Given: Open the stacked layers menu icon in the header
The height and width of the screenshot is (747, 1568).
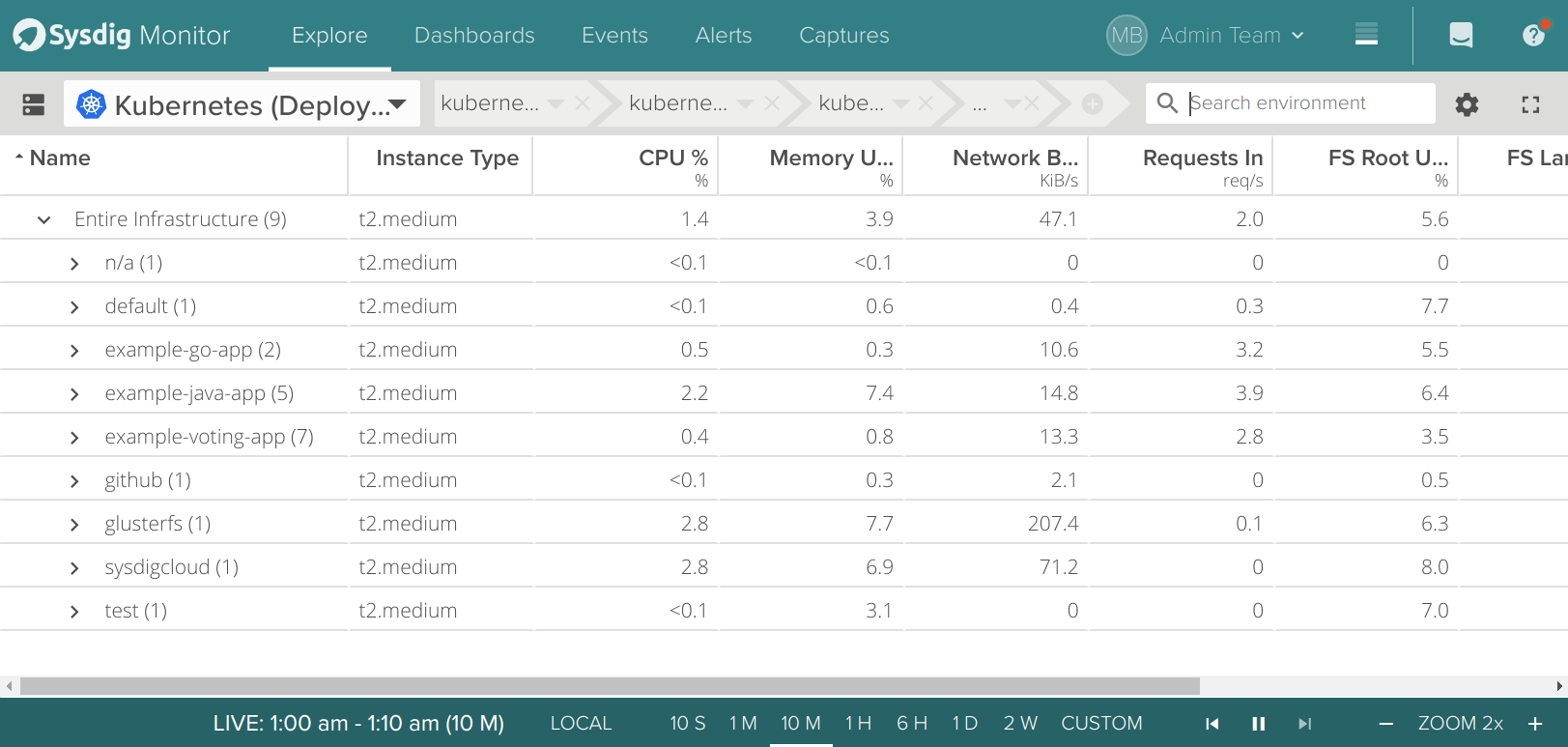Looking at the screenshot, I should (x=1366, y=35).
